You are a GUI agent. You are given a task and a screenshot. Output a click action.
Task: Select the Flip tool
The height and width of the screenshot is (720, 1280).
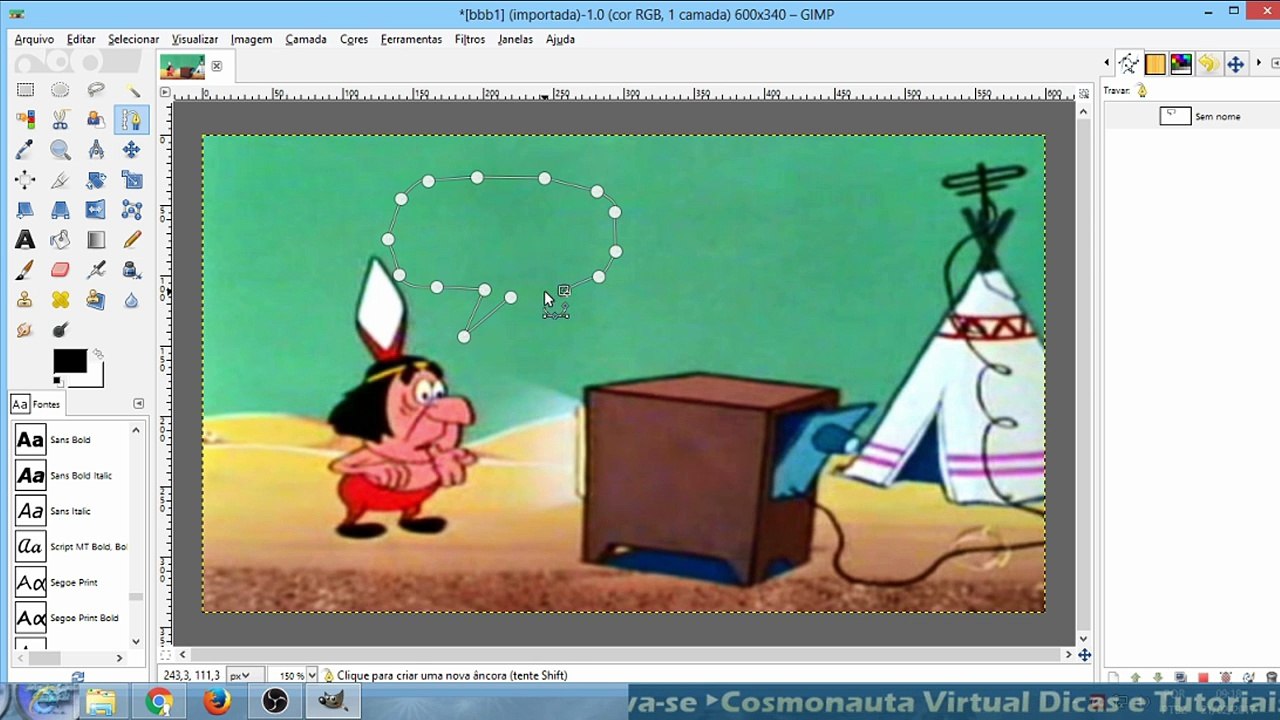point(96,210)
